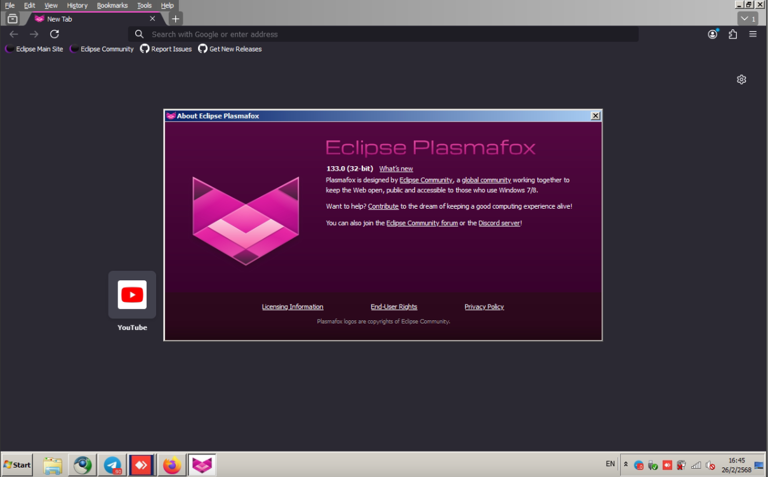Go forward using the forward arrow
This screenshot has height=477, width=768.
[x=34, y=34]
